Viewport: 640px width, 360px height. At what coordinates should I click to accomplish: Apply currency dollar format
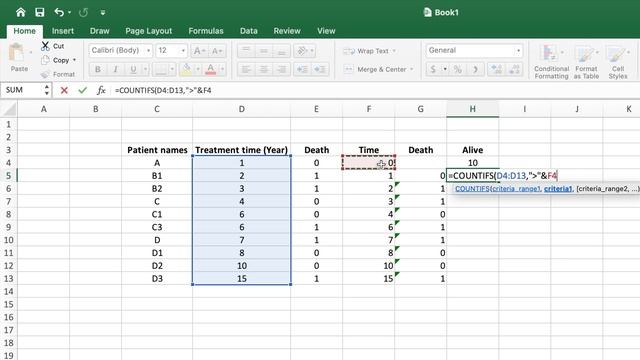[433, 69]
